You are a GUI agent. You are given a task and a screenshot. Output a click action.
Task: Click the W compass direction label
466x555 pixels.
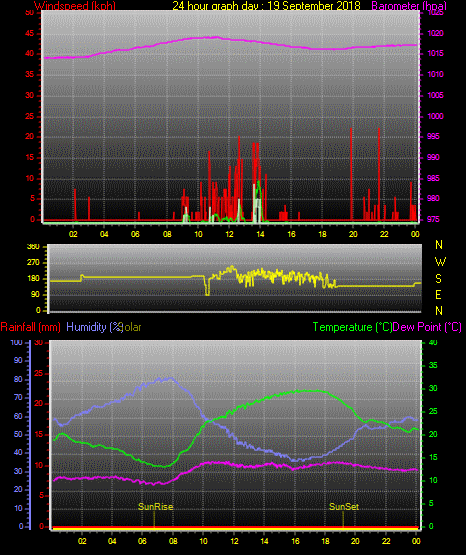pos(440,262)
